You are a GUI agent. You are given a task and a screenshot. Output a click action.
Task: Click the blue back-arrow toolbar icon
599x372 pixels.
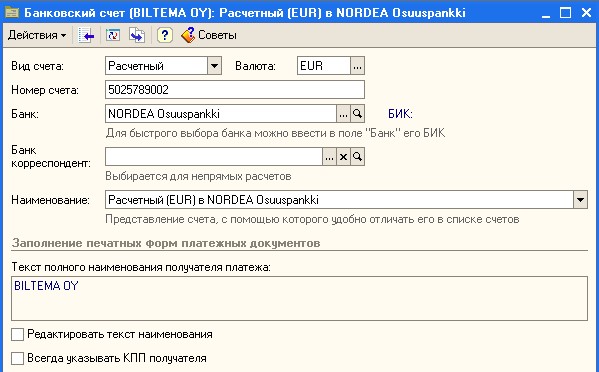(86, 36)
